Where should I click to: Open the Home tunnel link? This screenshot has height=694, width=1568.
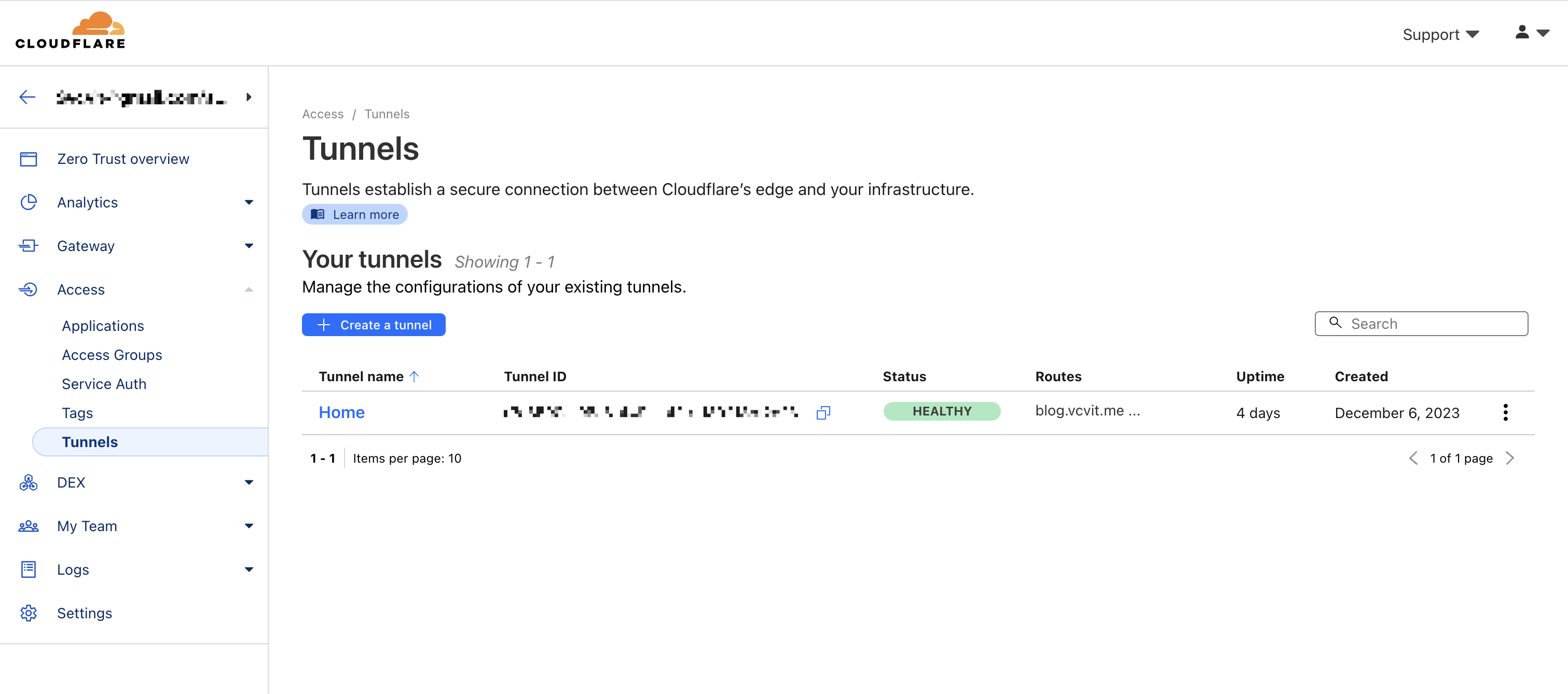[341, 413]
